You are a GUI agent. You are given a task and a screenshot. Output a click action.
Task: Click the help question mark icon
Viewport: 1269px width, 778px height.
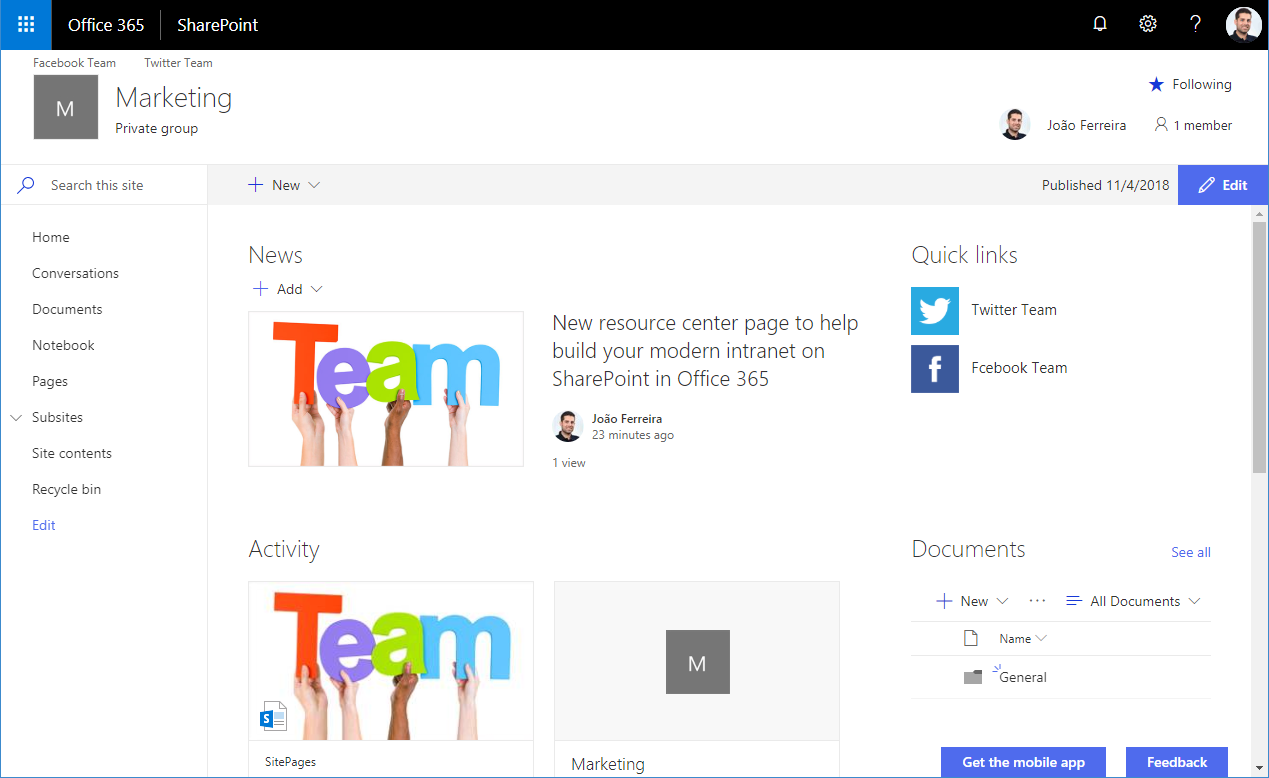[x=1195, y=25]
